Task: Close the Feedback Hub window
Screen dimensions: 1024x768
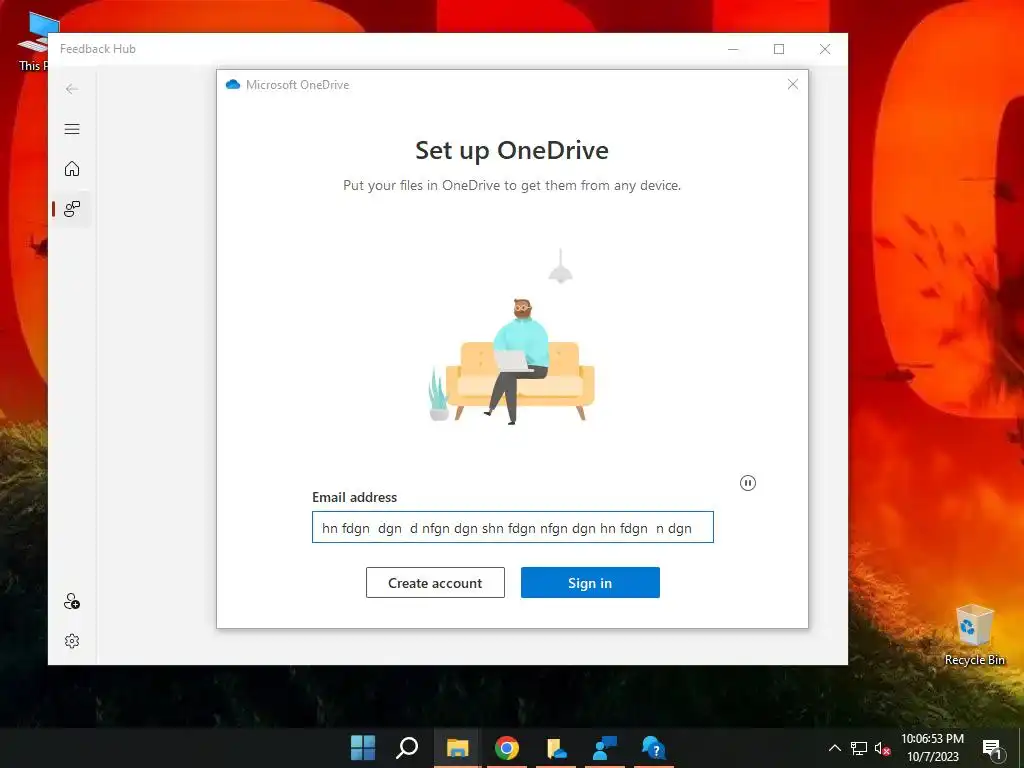Action: (x=825, y=49)
